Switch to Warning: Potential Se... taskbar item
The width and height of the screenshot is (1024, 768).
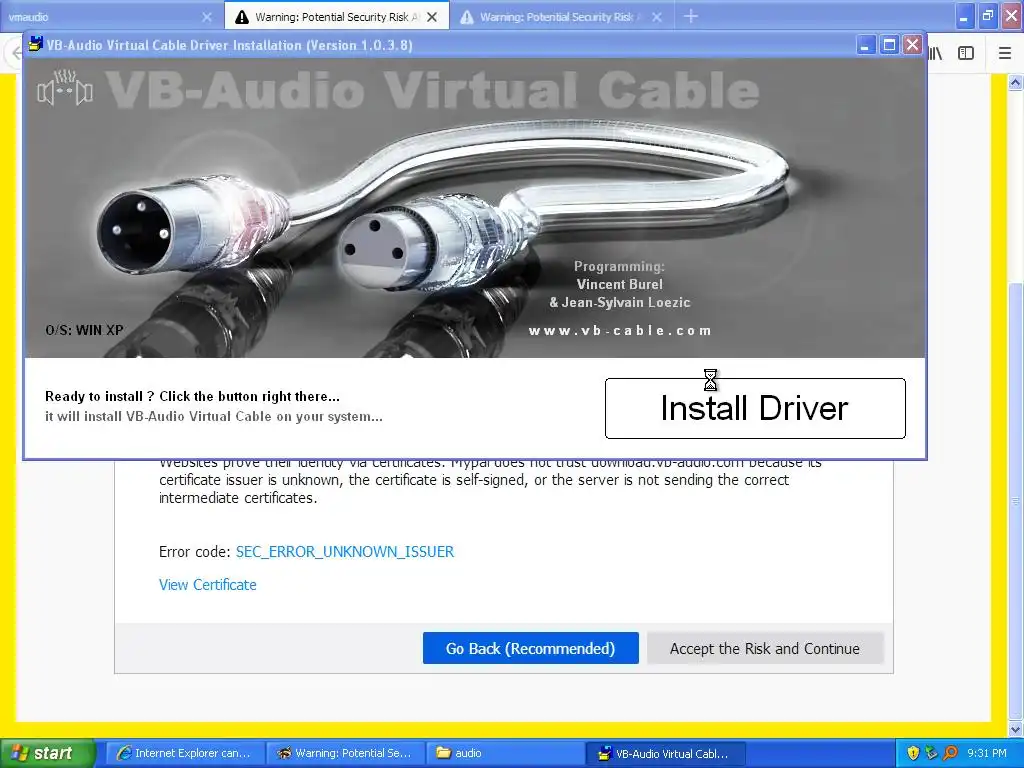point(345,753)
